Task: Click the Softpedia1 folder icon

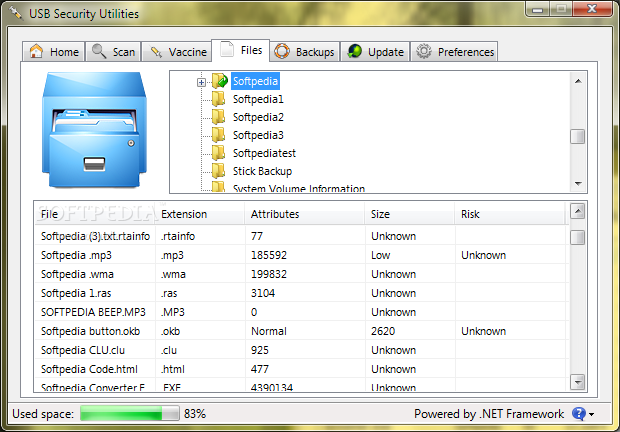Action: (x=218, y=99)
